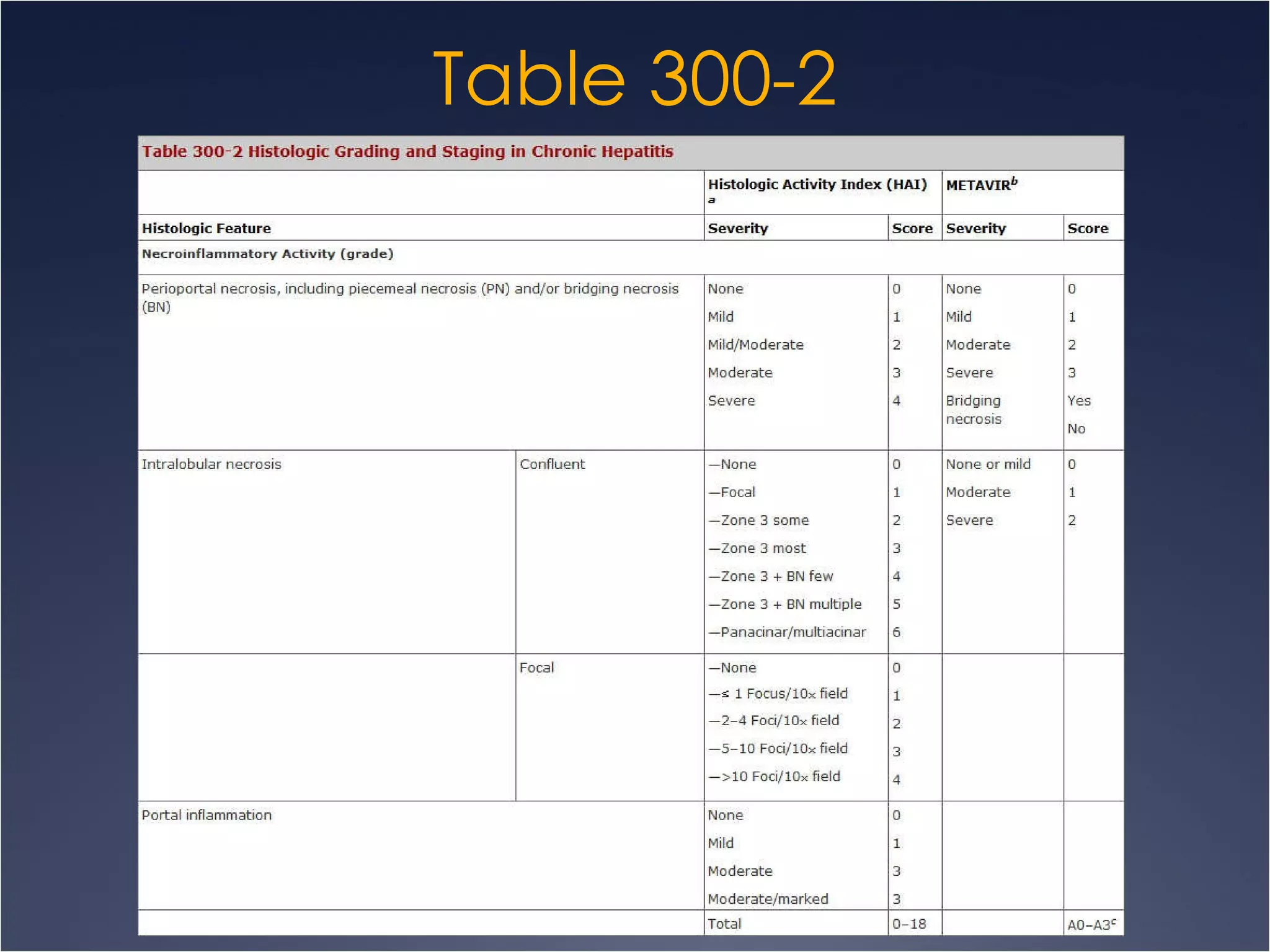Select '—>10 Foci/10x field' entry
This screenshot has width=1270, height=952.
(x=775, y=776)
